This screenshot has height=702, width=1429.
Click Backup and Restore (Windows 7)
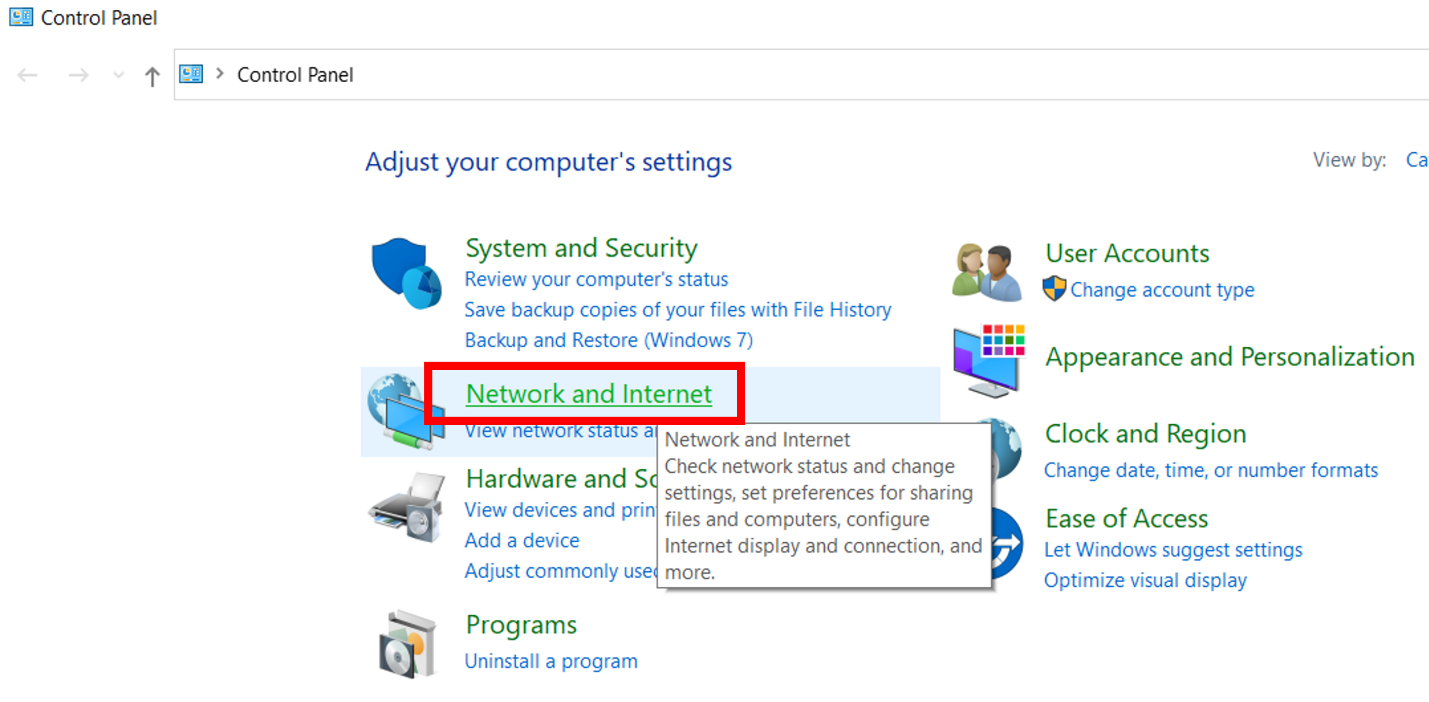608,340
